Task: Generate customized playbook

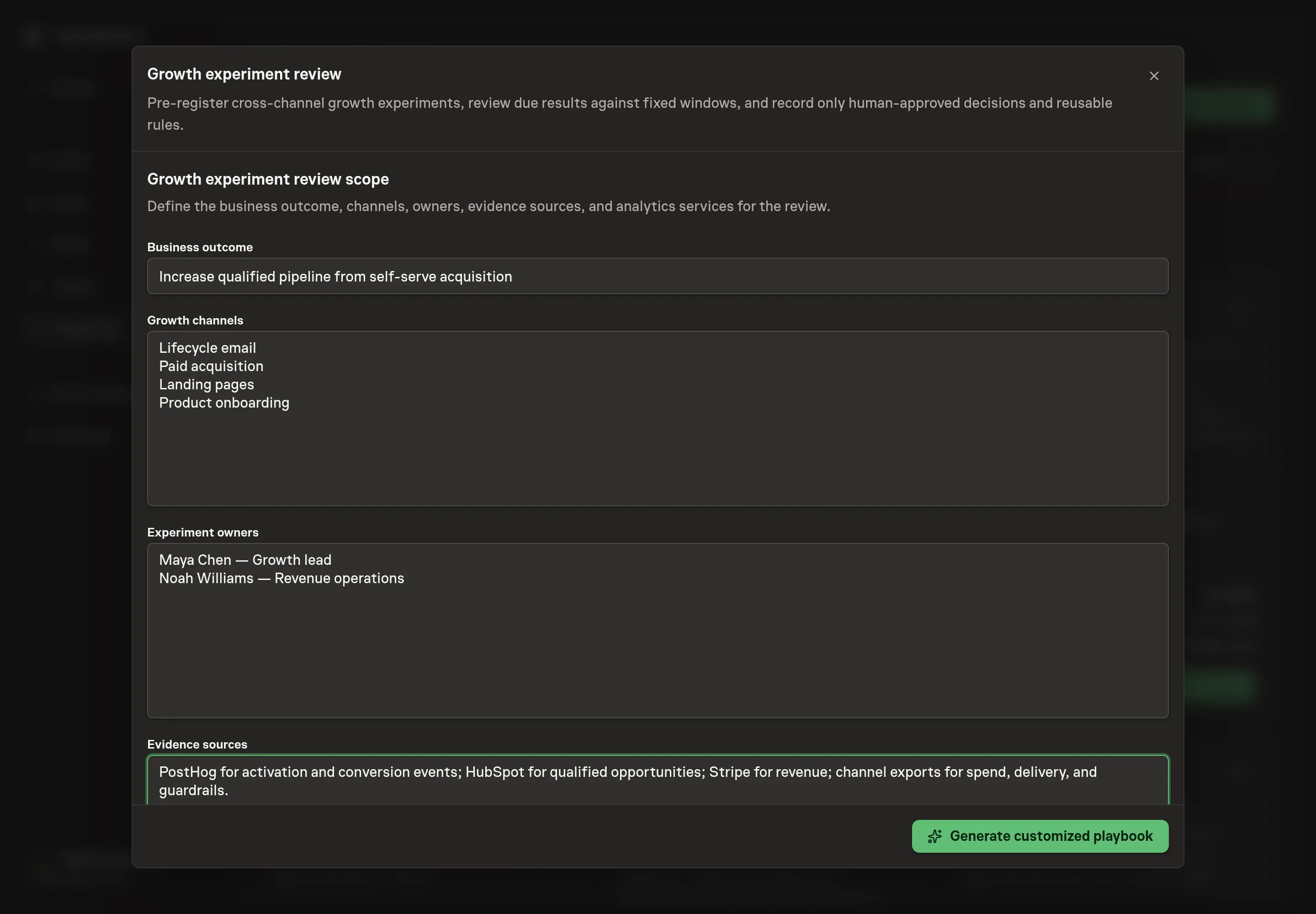Action: point(1040,836)
